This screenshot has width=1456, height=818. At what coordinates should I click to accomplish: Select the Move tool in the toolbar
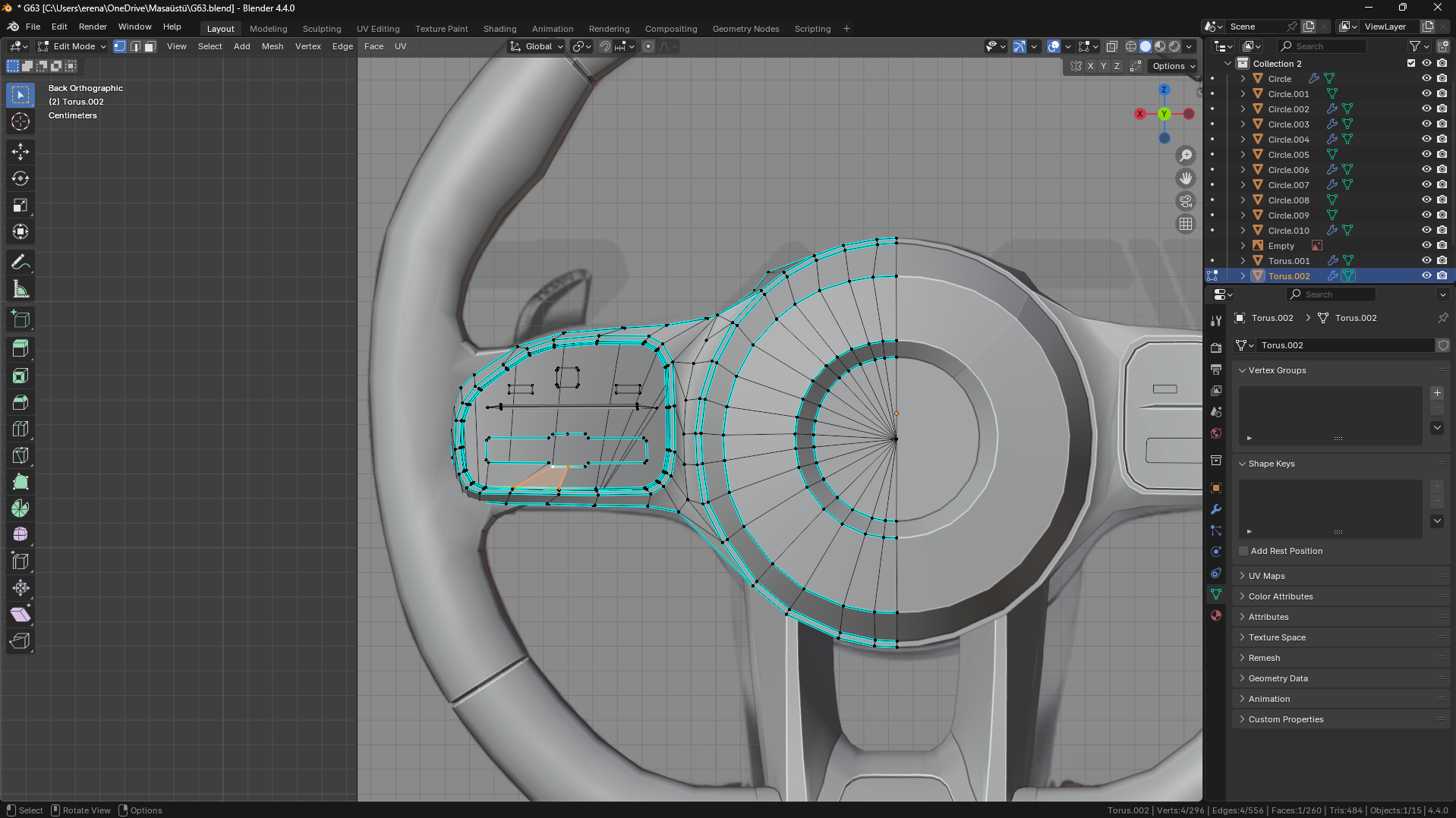[x=20, y=152]
